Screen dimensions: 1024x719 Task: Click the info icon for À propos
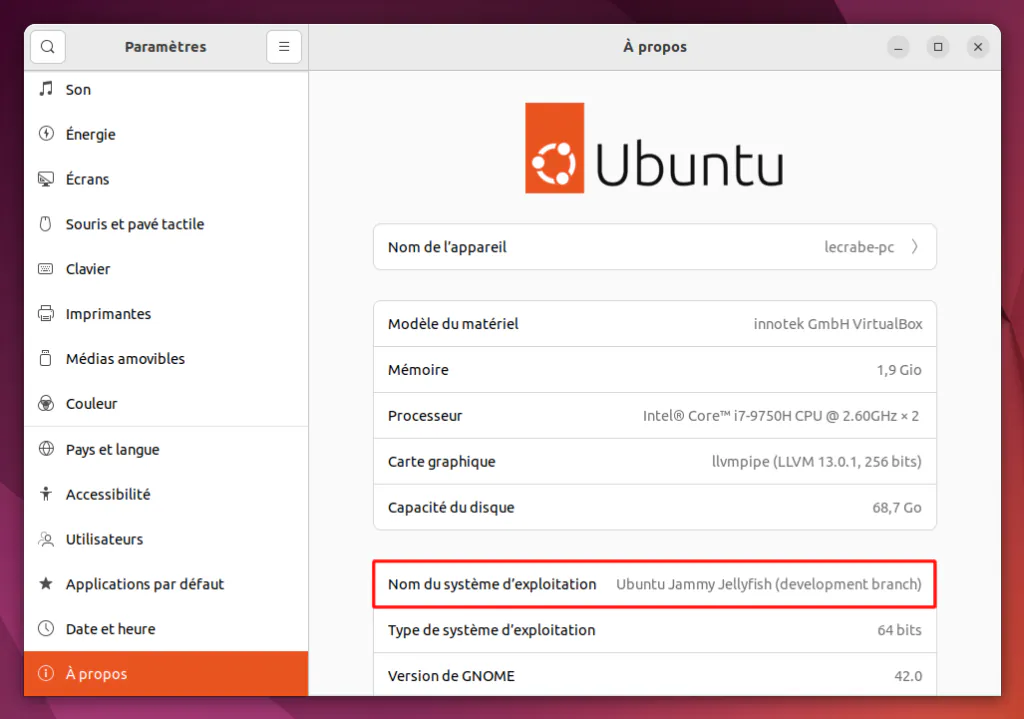coord(46,673)
